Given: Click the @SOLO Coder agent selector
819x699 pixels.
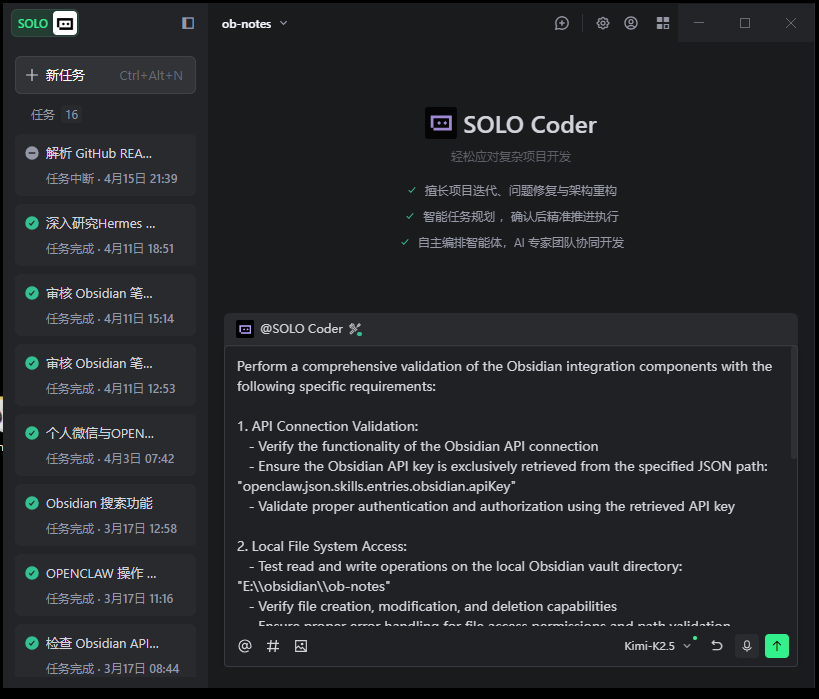Looking at the screenshot, I should point(300,329).
